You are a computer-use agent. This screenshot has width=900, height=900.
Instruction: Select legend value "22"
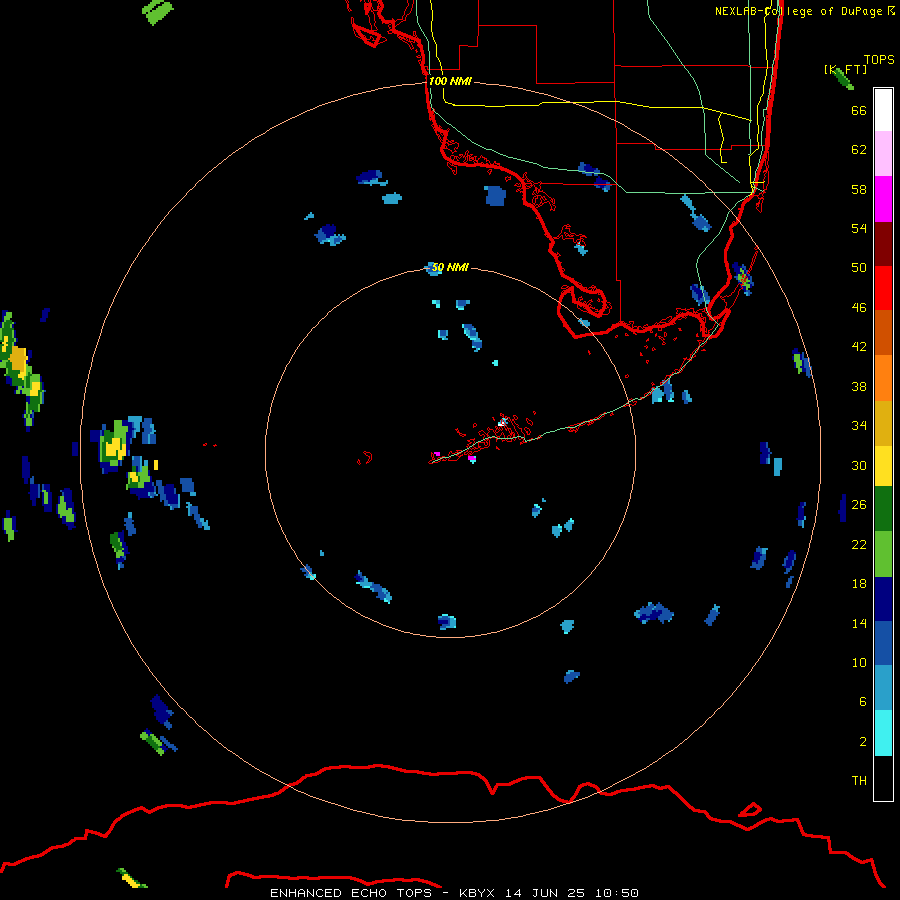[859, 544]
